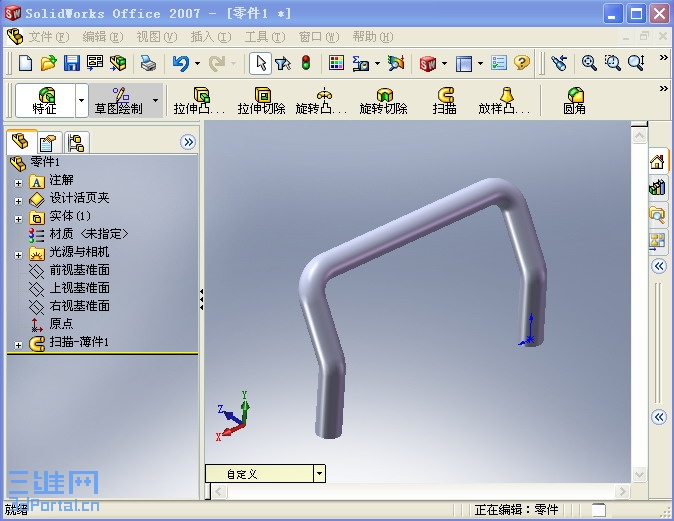The image size is (674, 521).
Task: Select the 零件1 root tree node
Action: [45, 162]
